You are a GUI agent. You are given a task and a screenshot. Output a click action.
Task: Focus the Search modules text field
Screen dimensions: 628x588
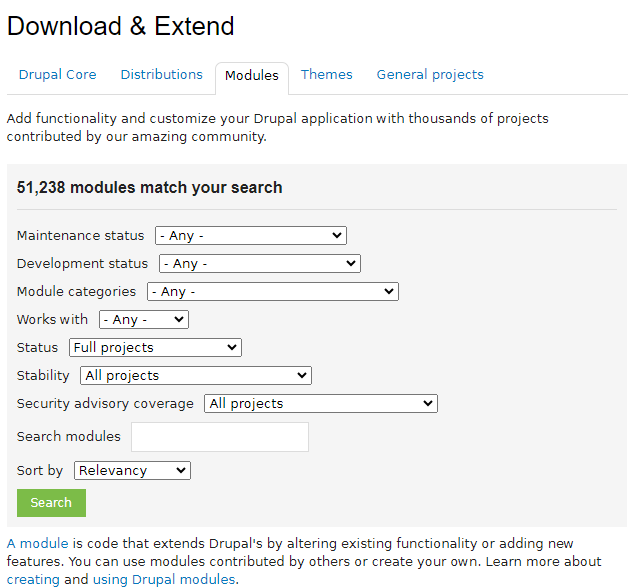click(220, 437)
